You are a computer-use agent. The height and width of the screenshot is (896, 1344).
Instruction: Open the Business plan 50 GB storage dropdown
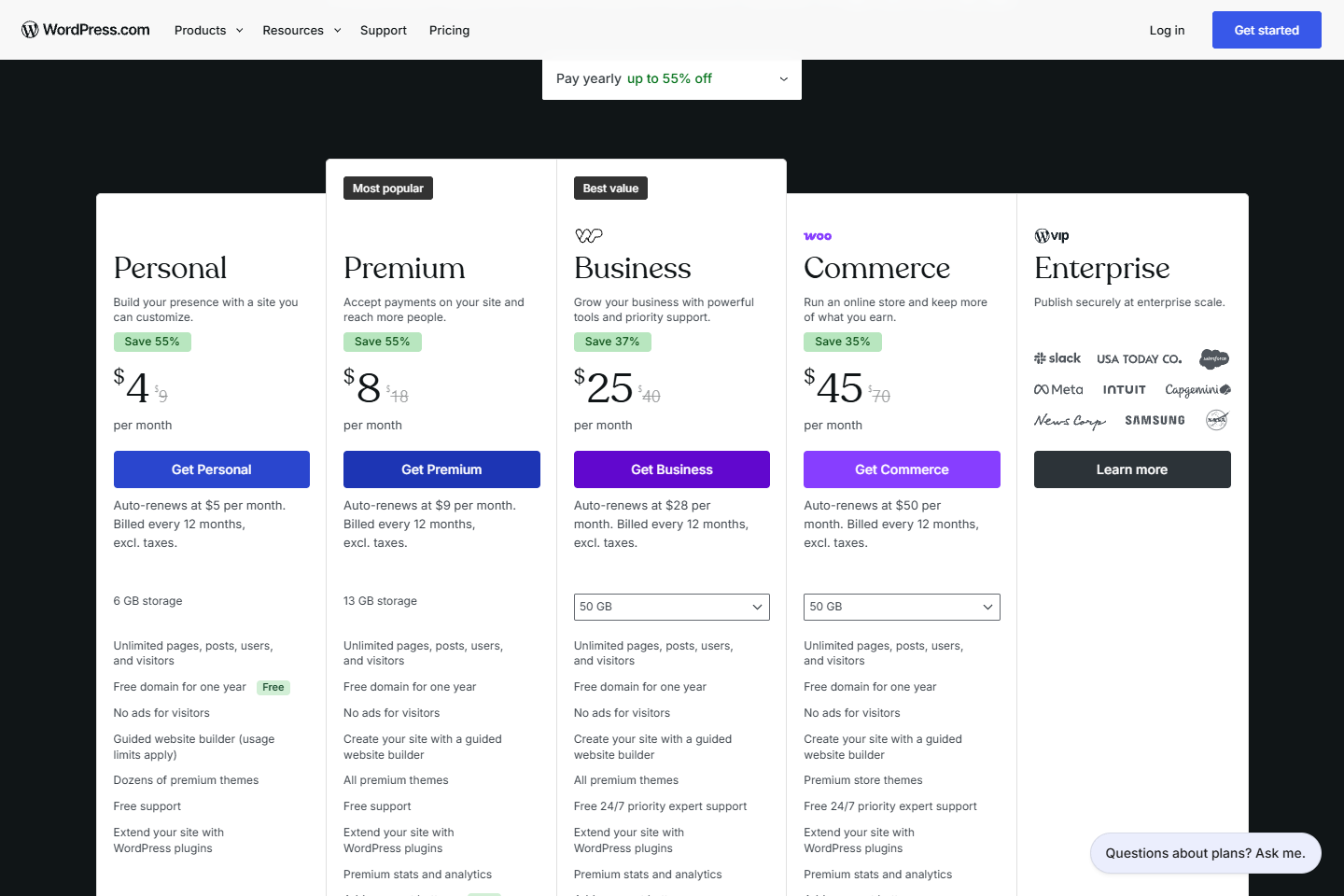click(672, 607)
